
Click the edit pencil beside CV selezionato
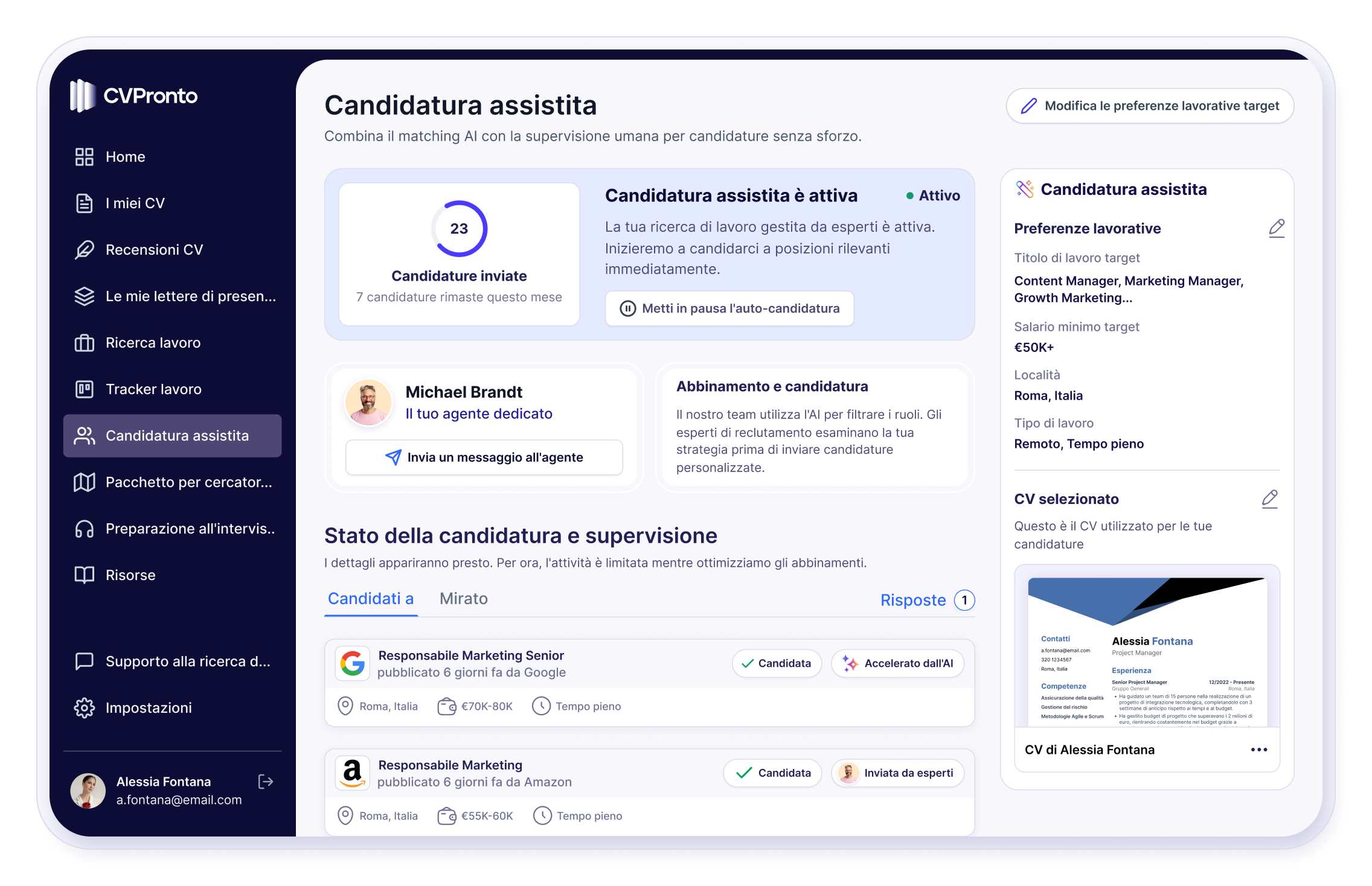click(x=1270, y=499)
